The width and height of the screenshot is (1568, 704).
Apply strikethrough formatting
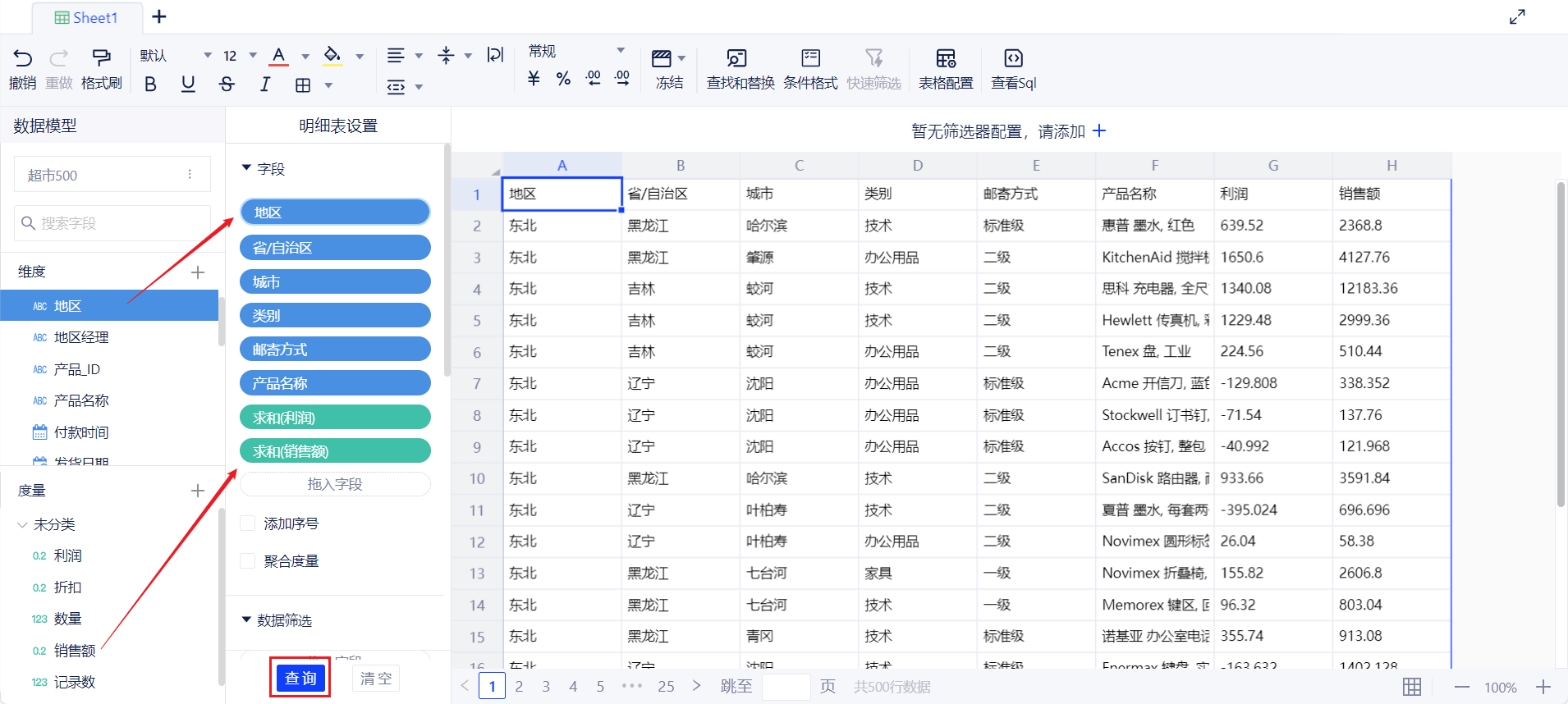point(227,85)
